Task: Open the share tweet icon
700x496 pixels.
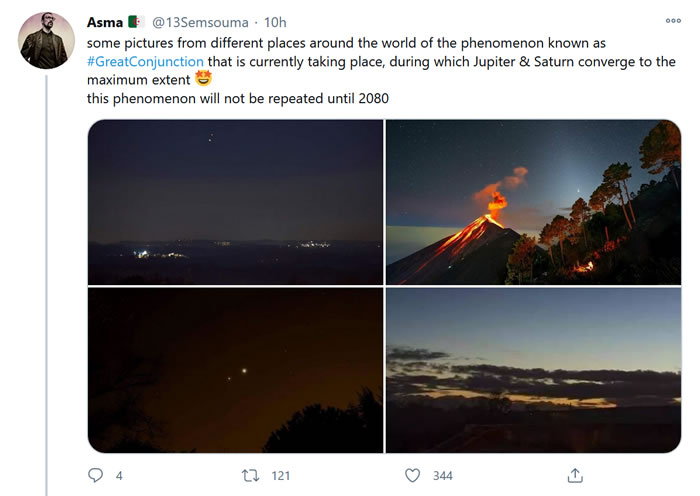Action: 575,475
